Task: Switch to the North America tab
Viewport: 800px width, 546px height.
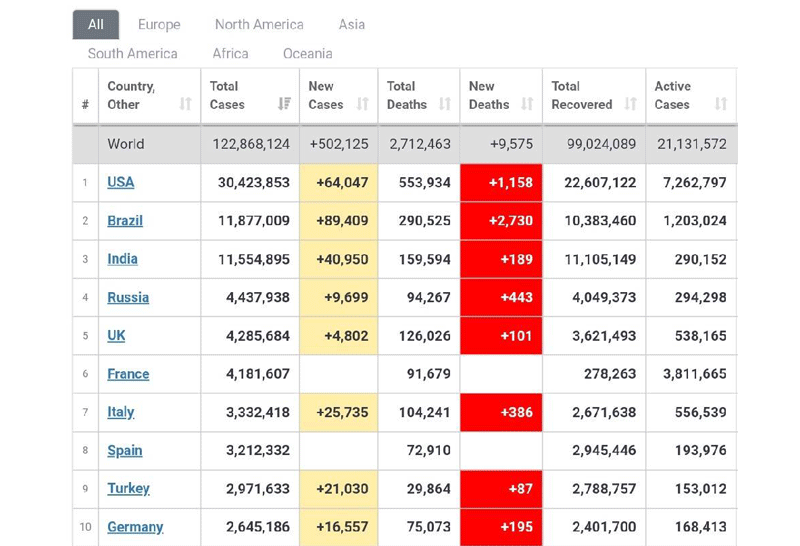Action: [259, 24]
